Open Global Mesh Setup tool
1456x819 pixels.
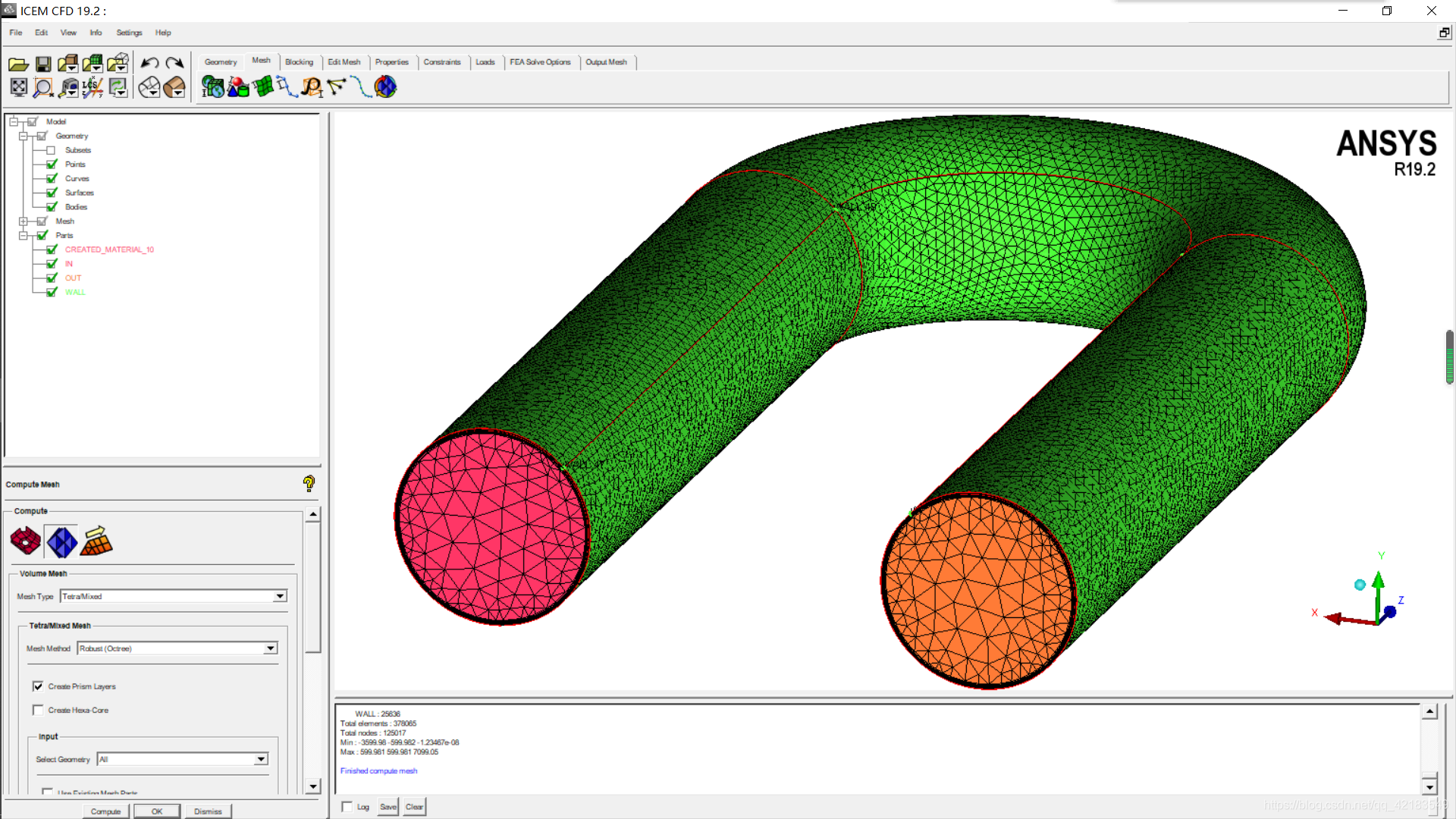click(x=212, y=87)
